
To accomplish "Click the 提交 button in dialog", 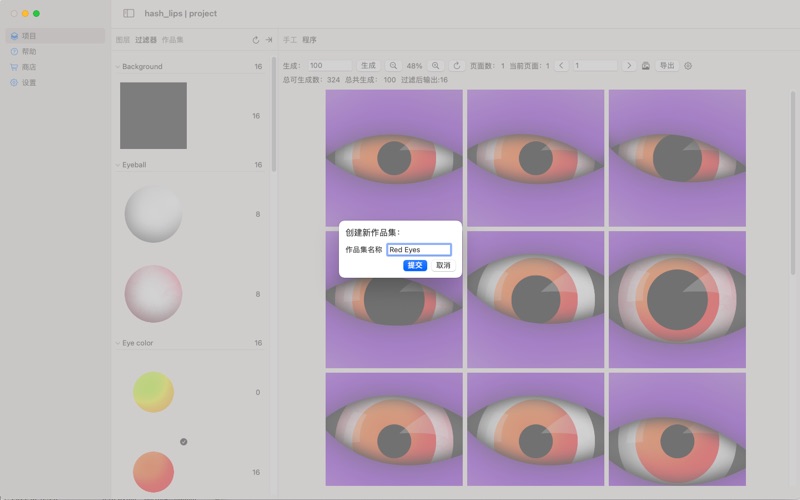I will click(x=415, y=265).
